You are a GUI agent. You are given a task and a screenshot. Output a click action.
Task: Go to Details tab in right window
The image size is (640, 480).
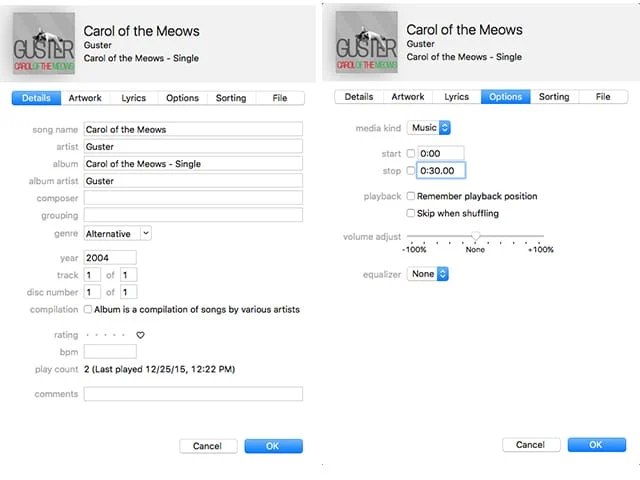(x=359, y=97)
